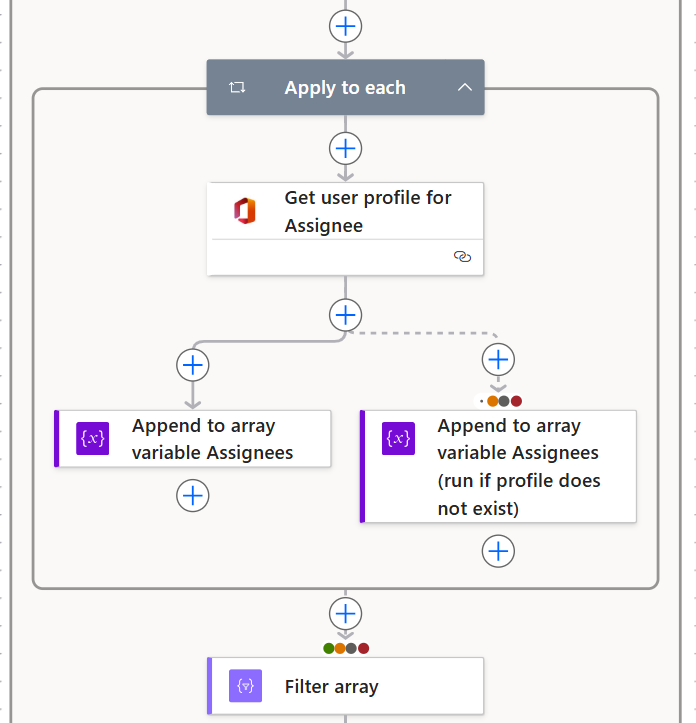This screenshot has height=723, width=696.
Task: Add action below left Append to array
Action: (193, 495)
